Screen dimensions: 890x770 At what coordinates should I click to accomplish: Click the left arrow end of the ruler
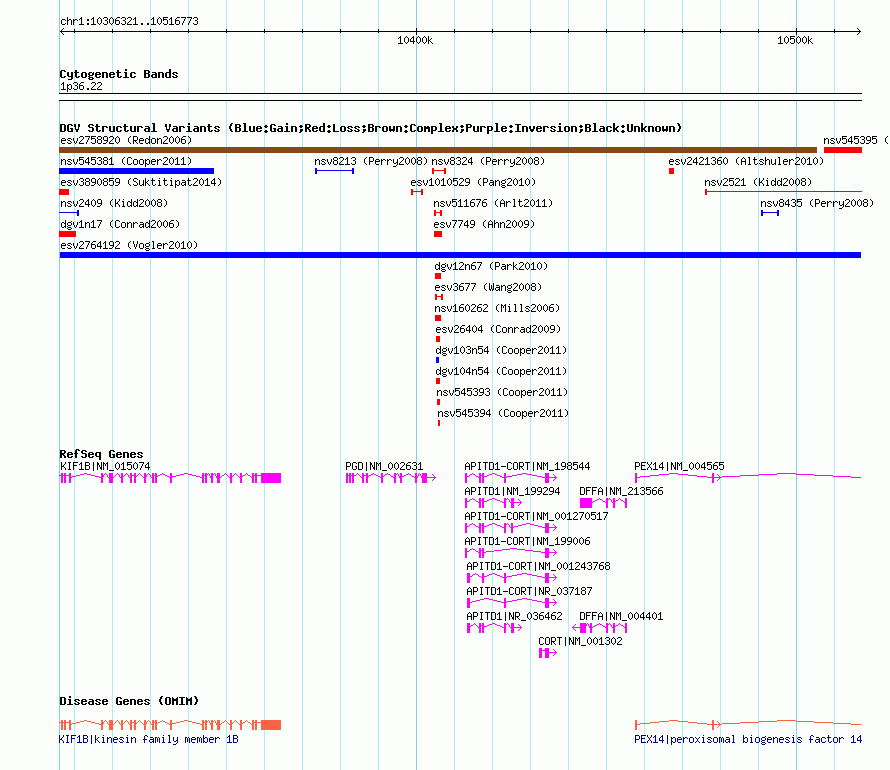point(62,32)
